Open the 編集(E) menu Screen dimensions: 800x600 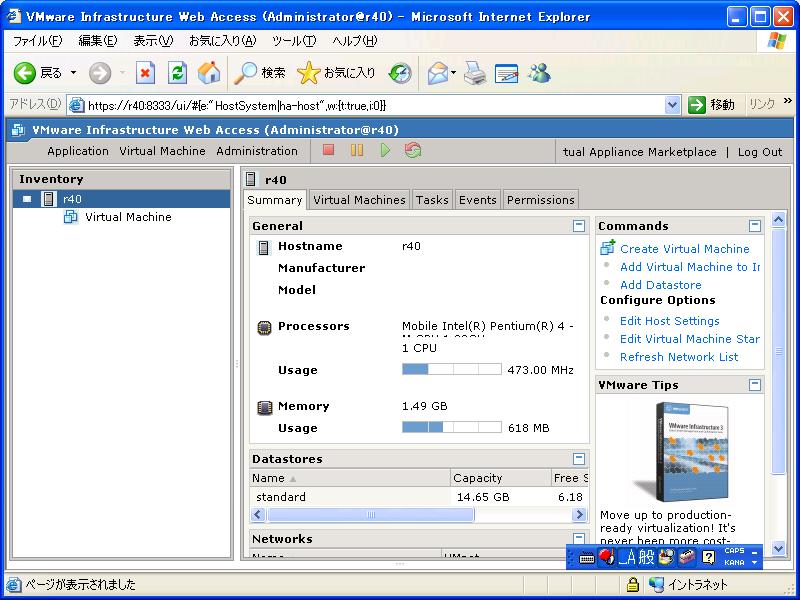pyautogui.click(x=97, y=41)
